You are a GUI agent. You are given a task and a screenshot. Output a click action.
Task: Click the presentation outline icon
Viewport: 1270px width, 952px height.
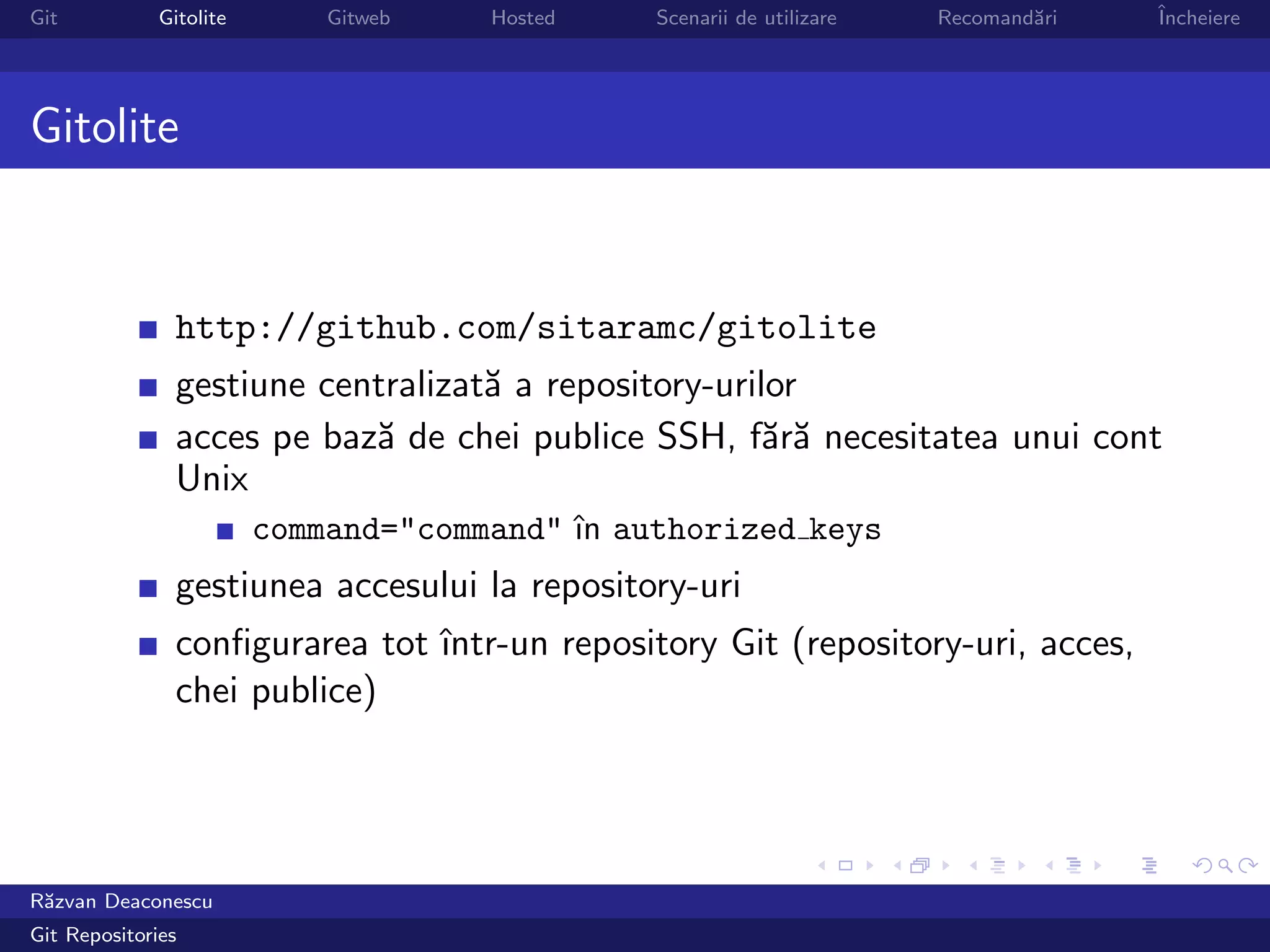click(1149, 865)
